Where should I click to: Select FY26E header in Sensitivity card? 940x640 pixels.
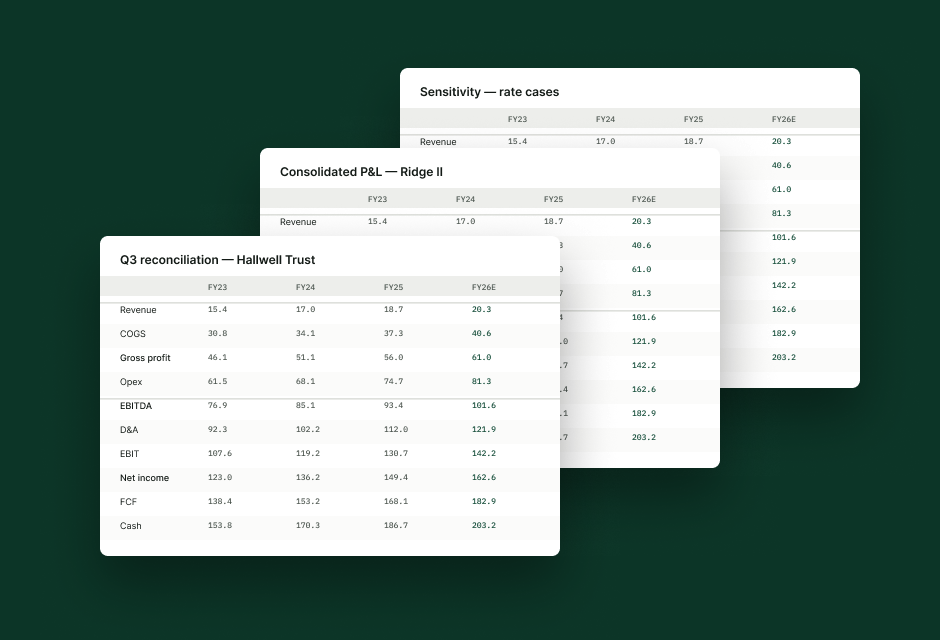pyautogui.click(x=784, y=119)
